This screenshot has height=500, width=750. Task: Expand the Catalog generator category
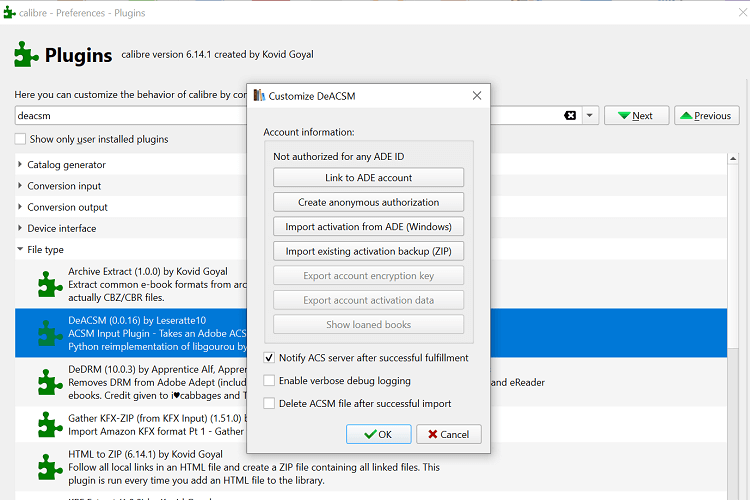tap(20, 164)
